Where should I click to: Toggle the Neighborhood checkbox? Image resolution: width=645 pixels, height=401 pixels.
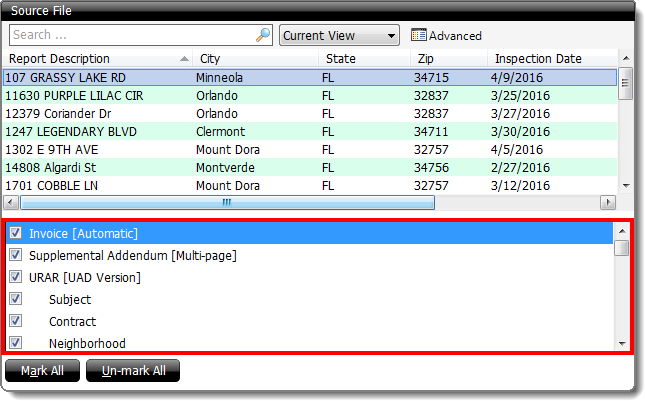tap(15, 343)
